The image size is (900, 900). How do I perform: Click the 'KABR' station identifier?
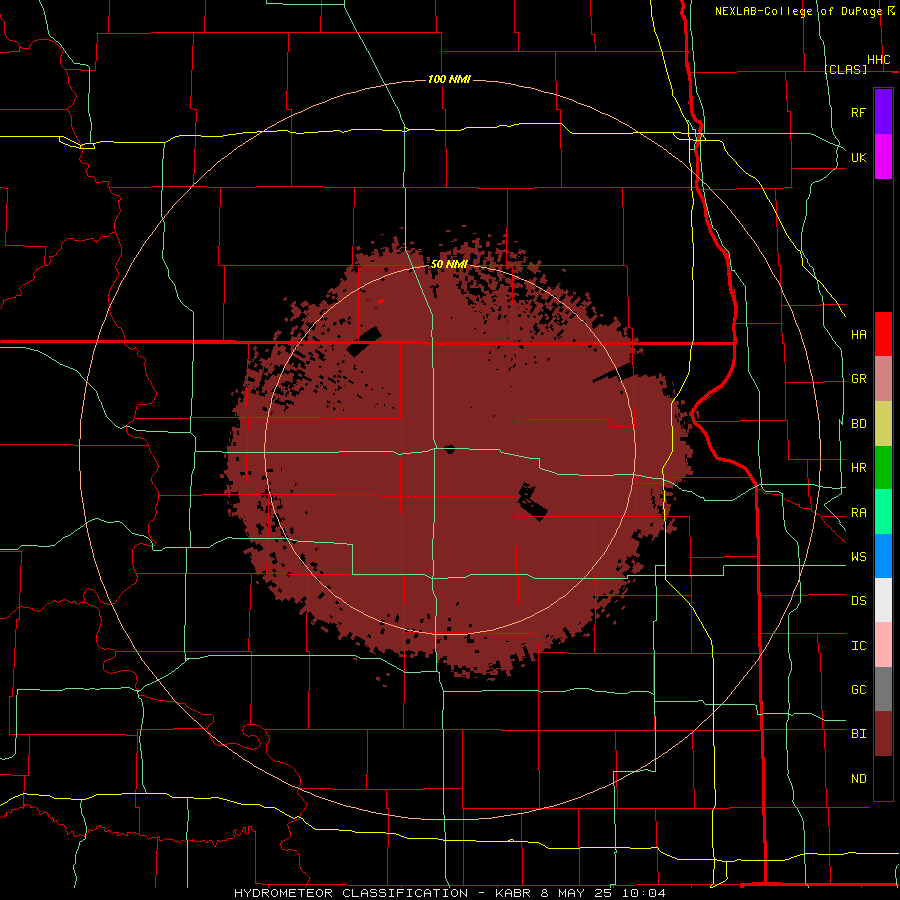(x=513, y=893)
